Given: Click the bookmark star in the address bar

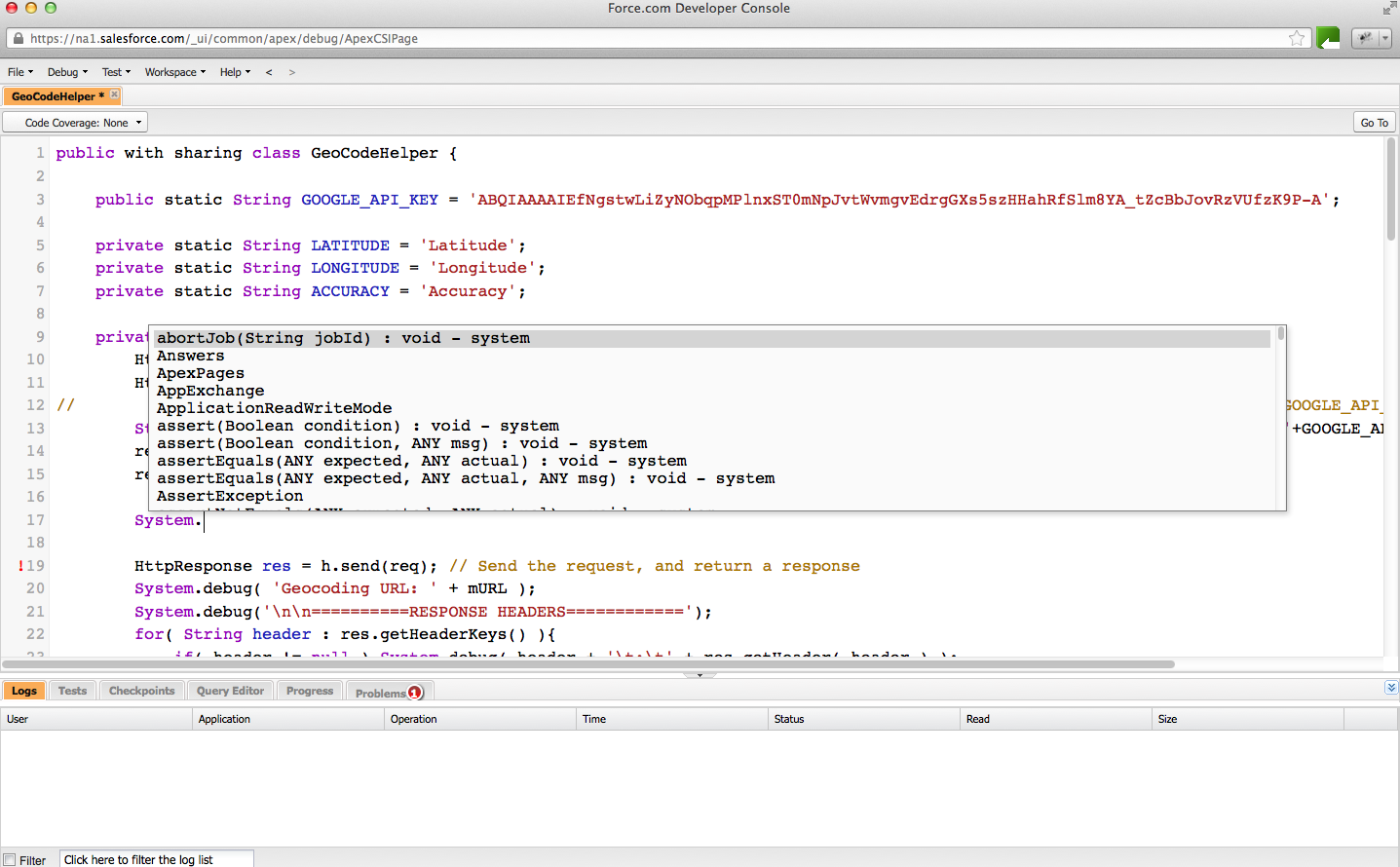Looking at the screenshot, I should (x=1297, y=38).
